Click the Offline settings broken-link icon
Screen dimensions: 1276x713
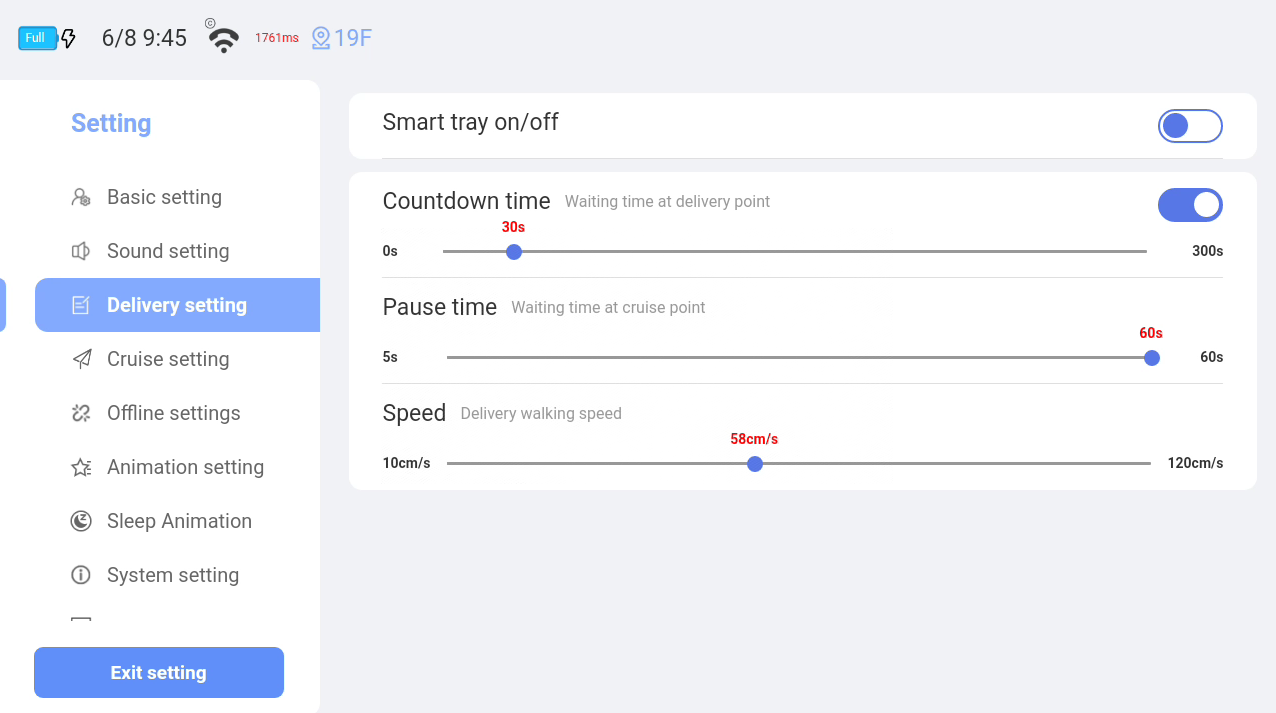(81, 413)
